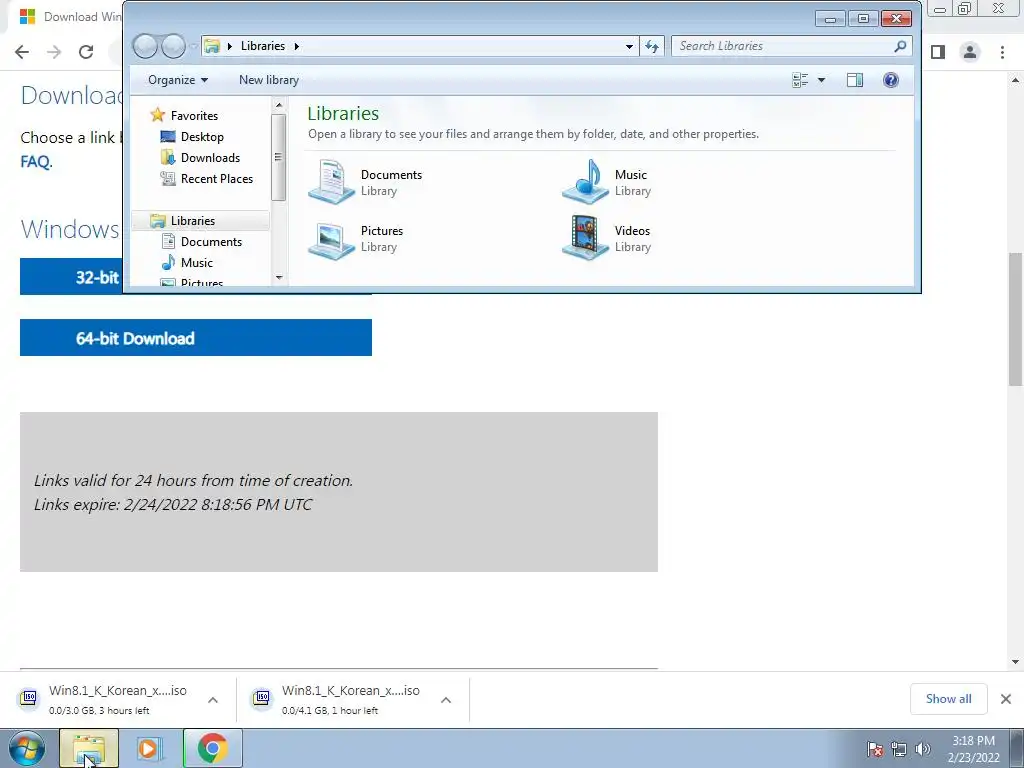Click the 32-bit download button
Viewport: 1024px width, 768px height.
click(72, 277)
